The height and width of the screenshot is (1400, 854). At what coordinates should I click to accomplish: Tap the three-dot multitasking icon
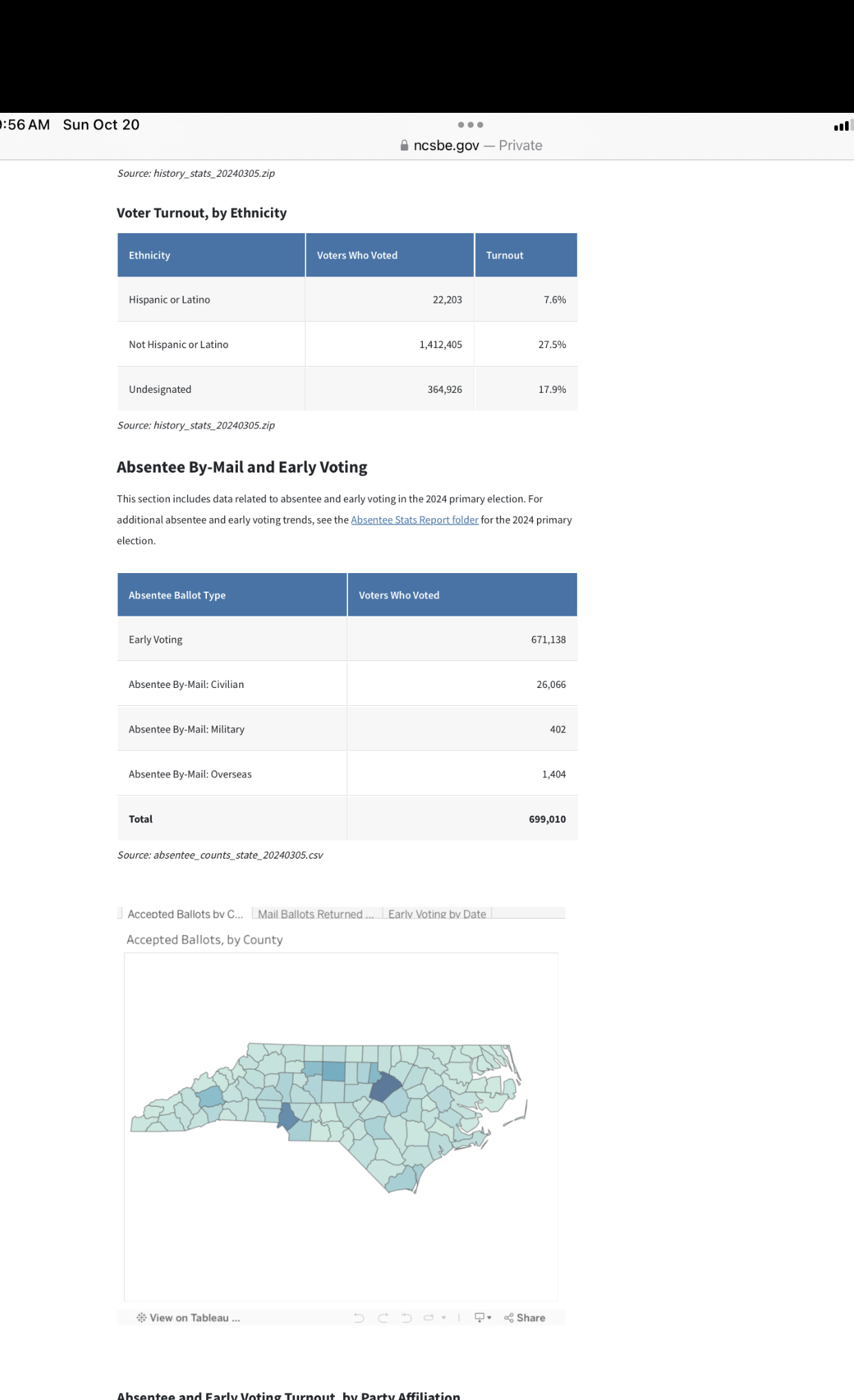point(470,125)
